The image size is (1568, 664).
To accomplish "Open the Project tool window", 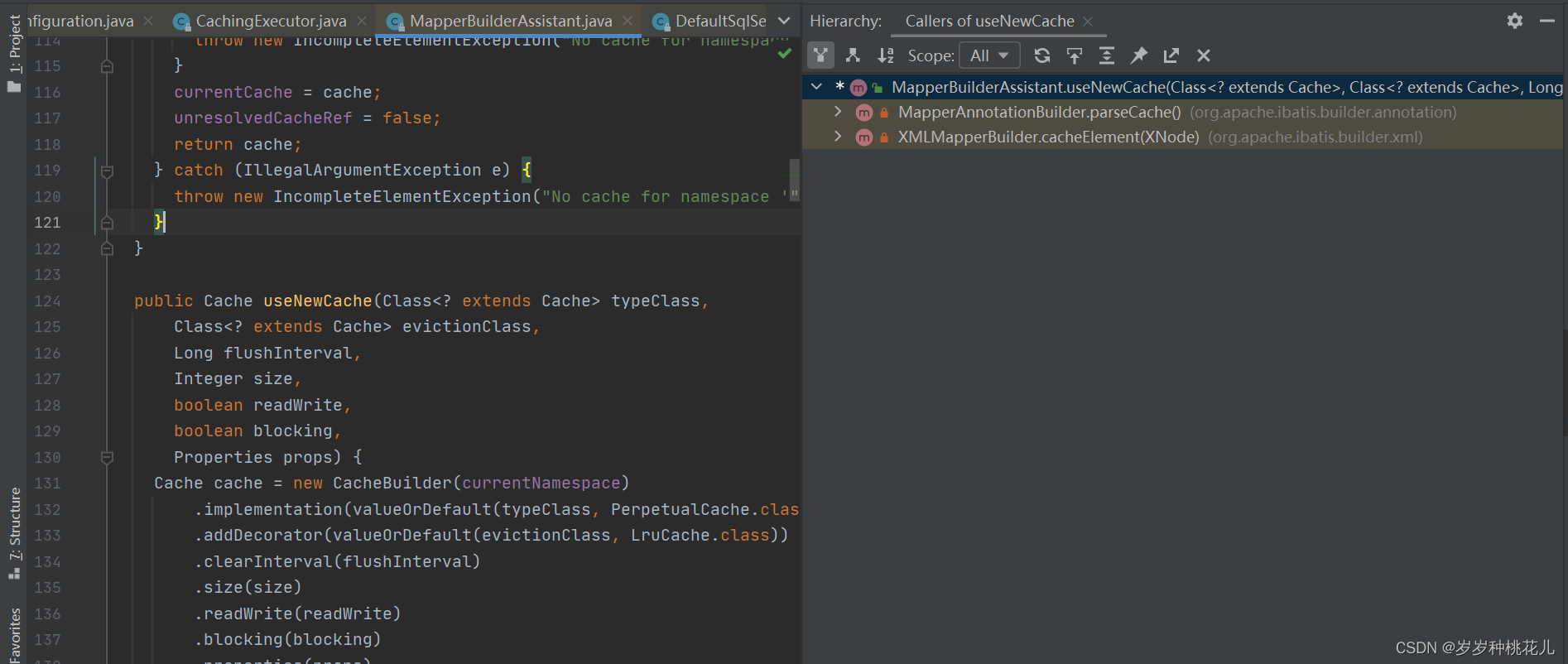I will point(14,52).
